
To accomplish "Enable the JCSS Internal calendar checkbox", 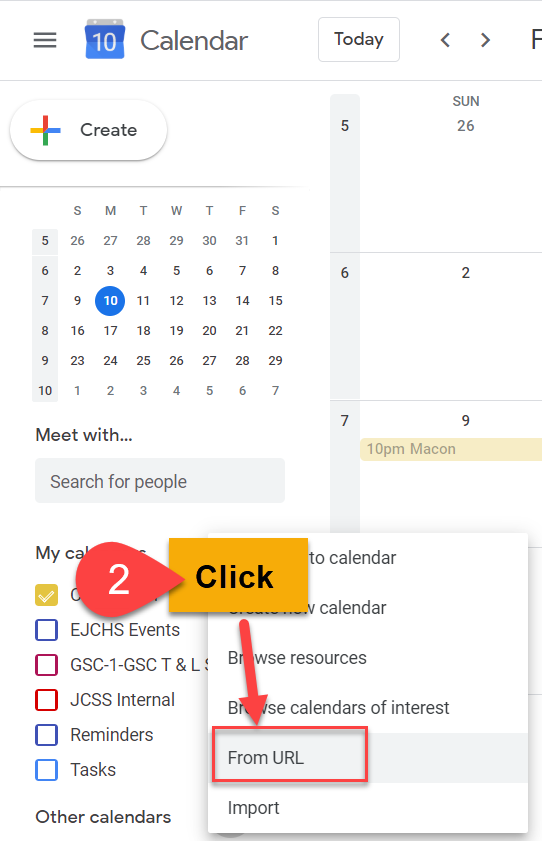I will click(47, 700).
